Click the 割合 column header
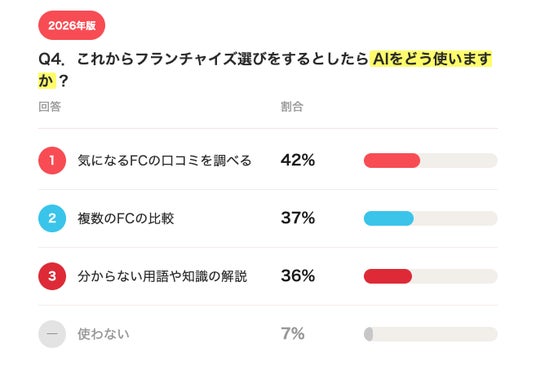The height and width of the screenshot is (370, 536). coord(292,107)
